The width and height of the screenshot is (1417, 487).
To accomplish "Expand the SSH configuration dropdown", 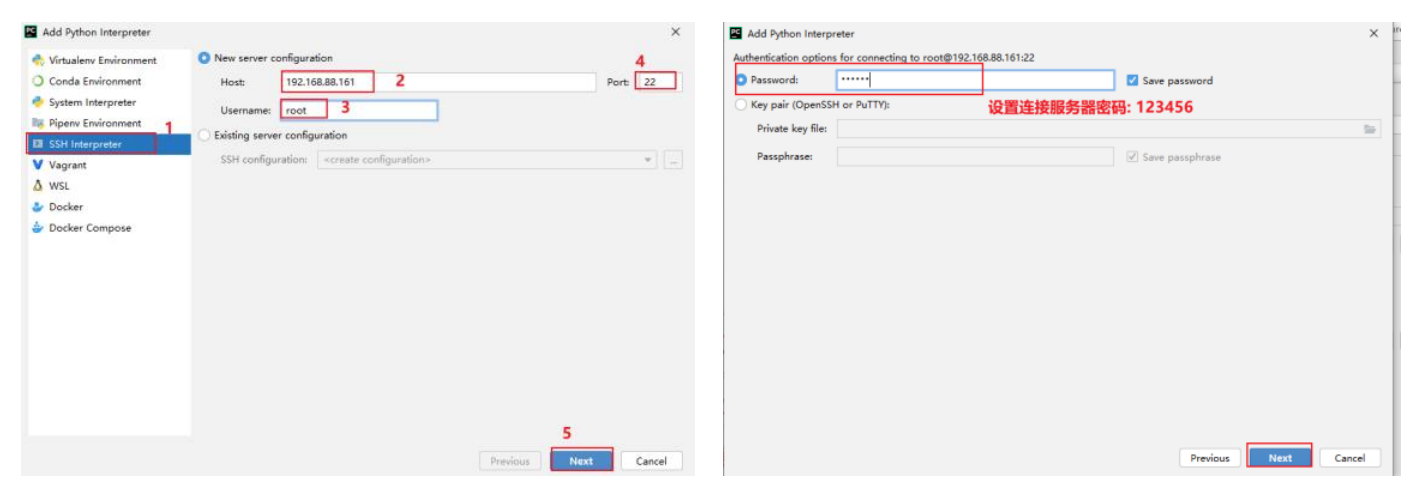I will tap(487, 160).
